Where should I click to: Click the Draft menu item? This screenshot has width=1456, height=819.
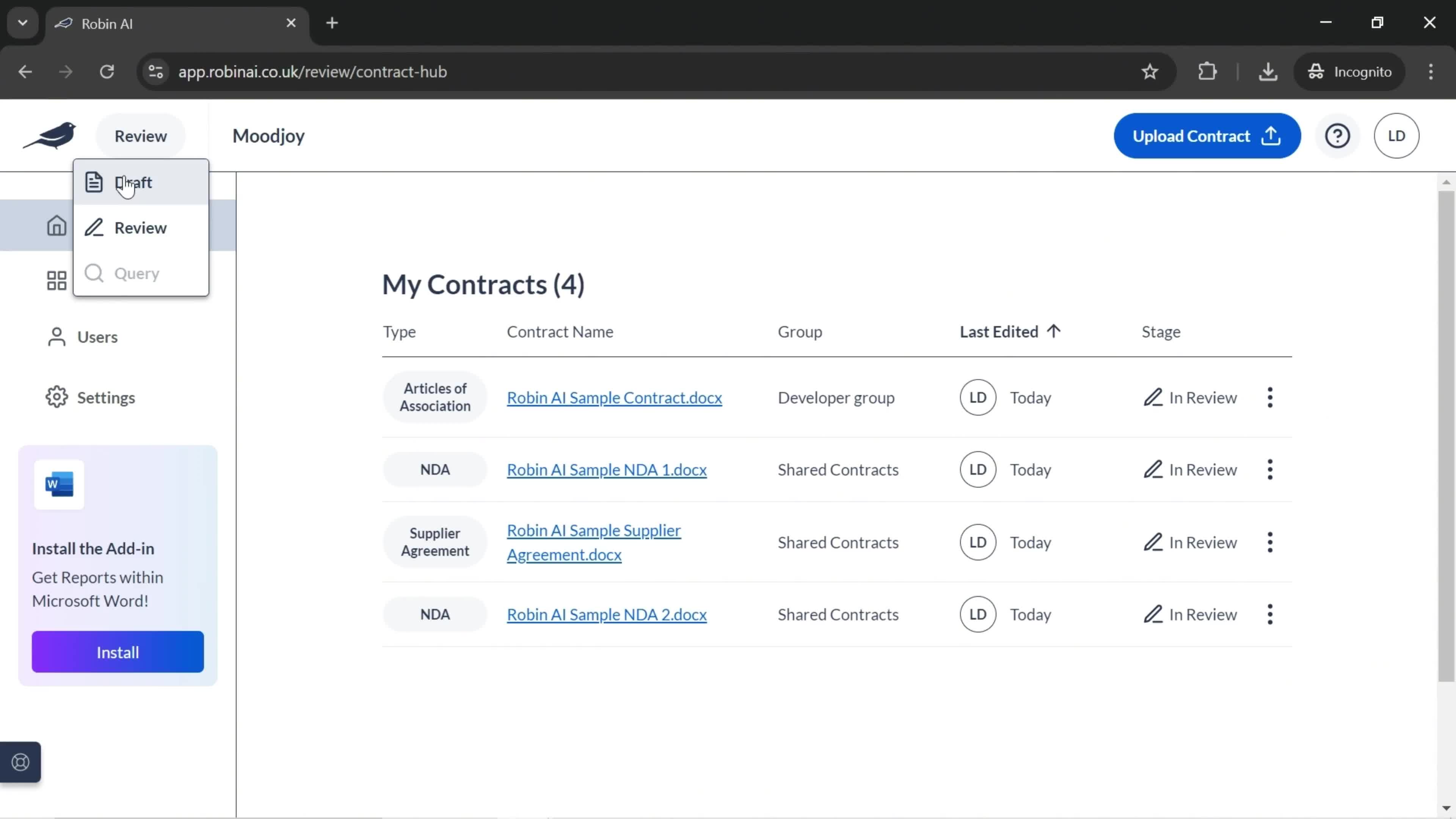coord(133,182)
